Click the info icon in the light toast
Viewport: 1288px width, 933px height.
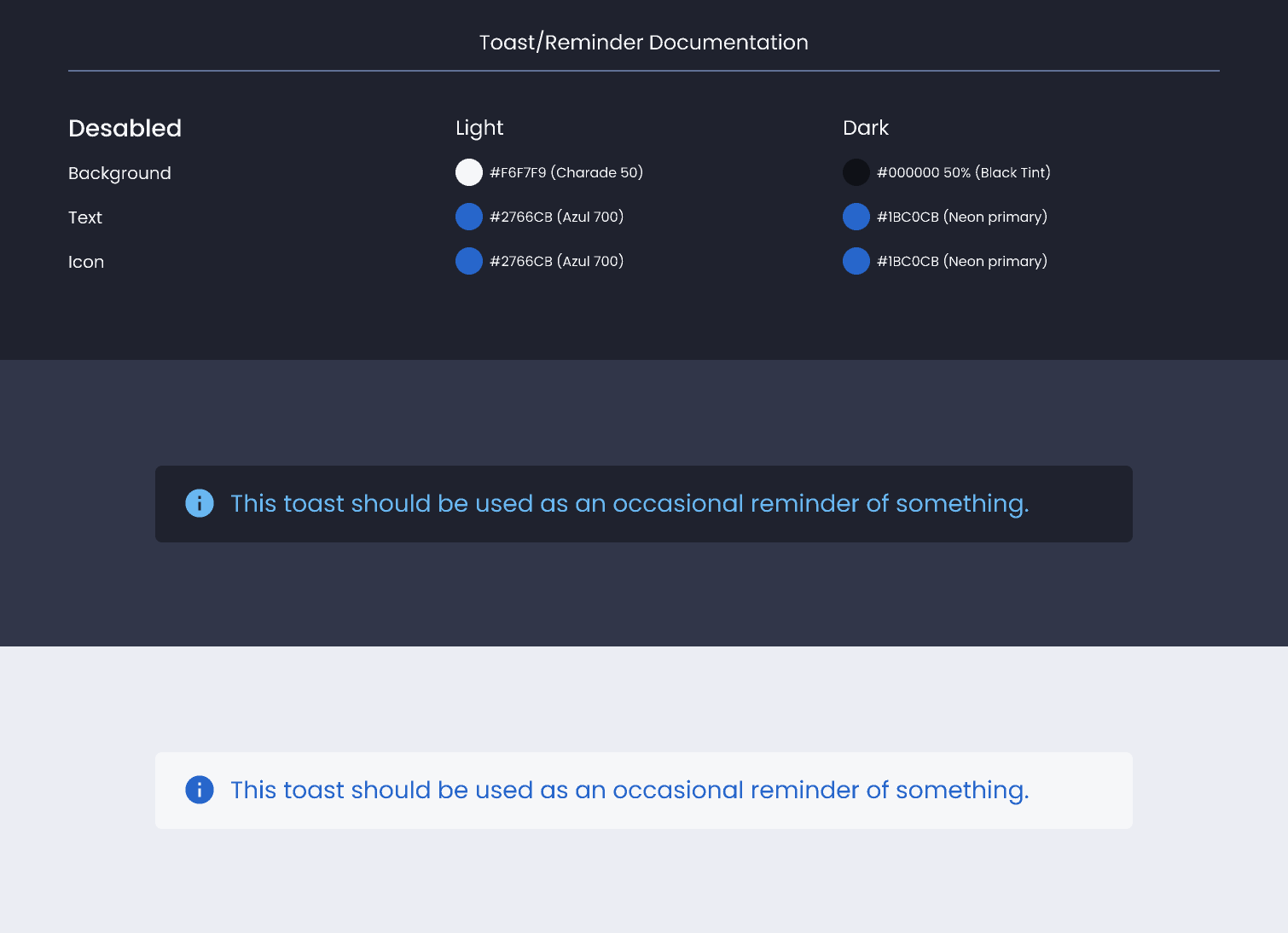(x=200, y=790)
